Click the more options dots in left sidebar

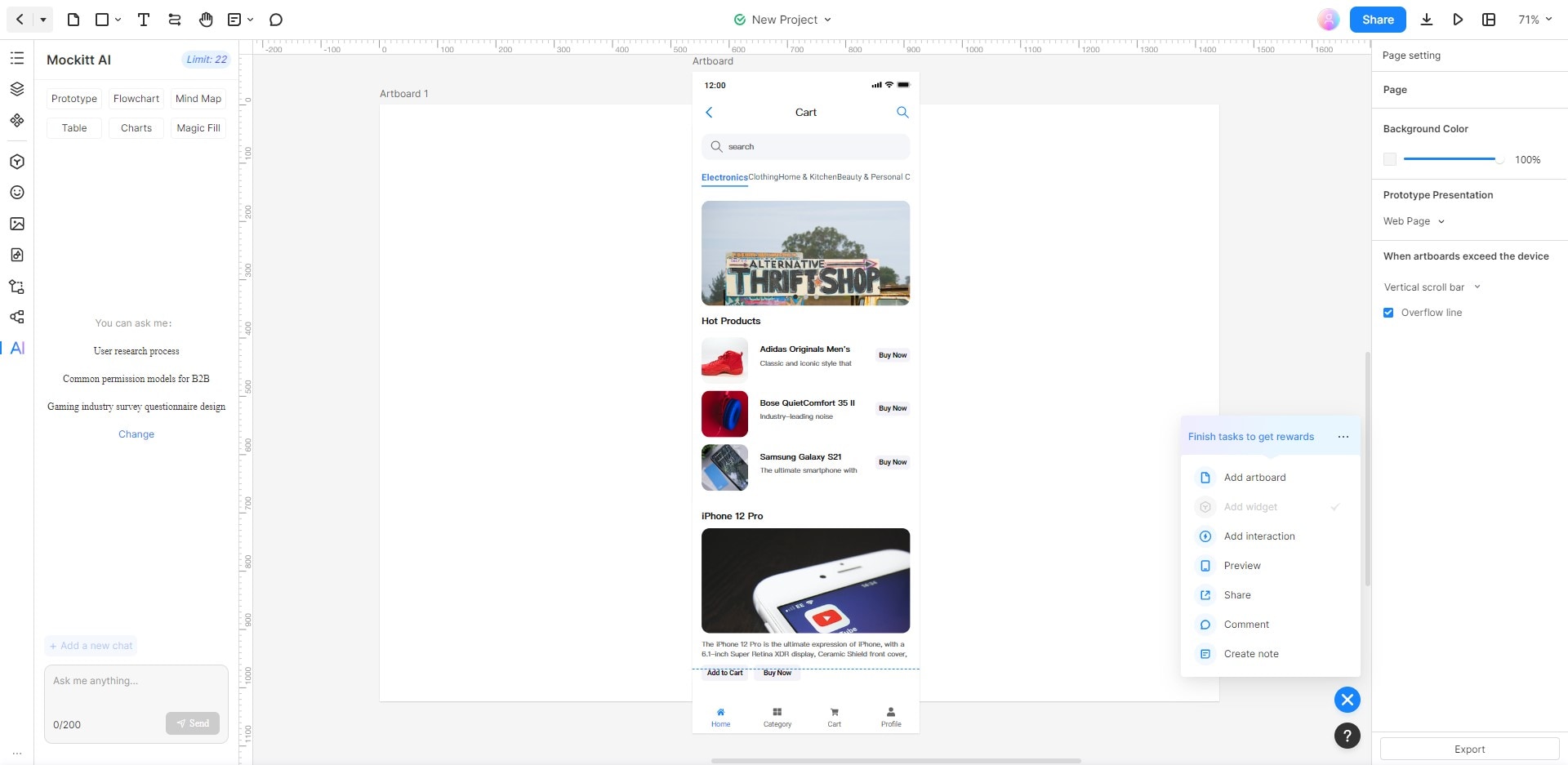pyautogui.click(x=17, y=753)
